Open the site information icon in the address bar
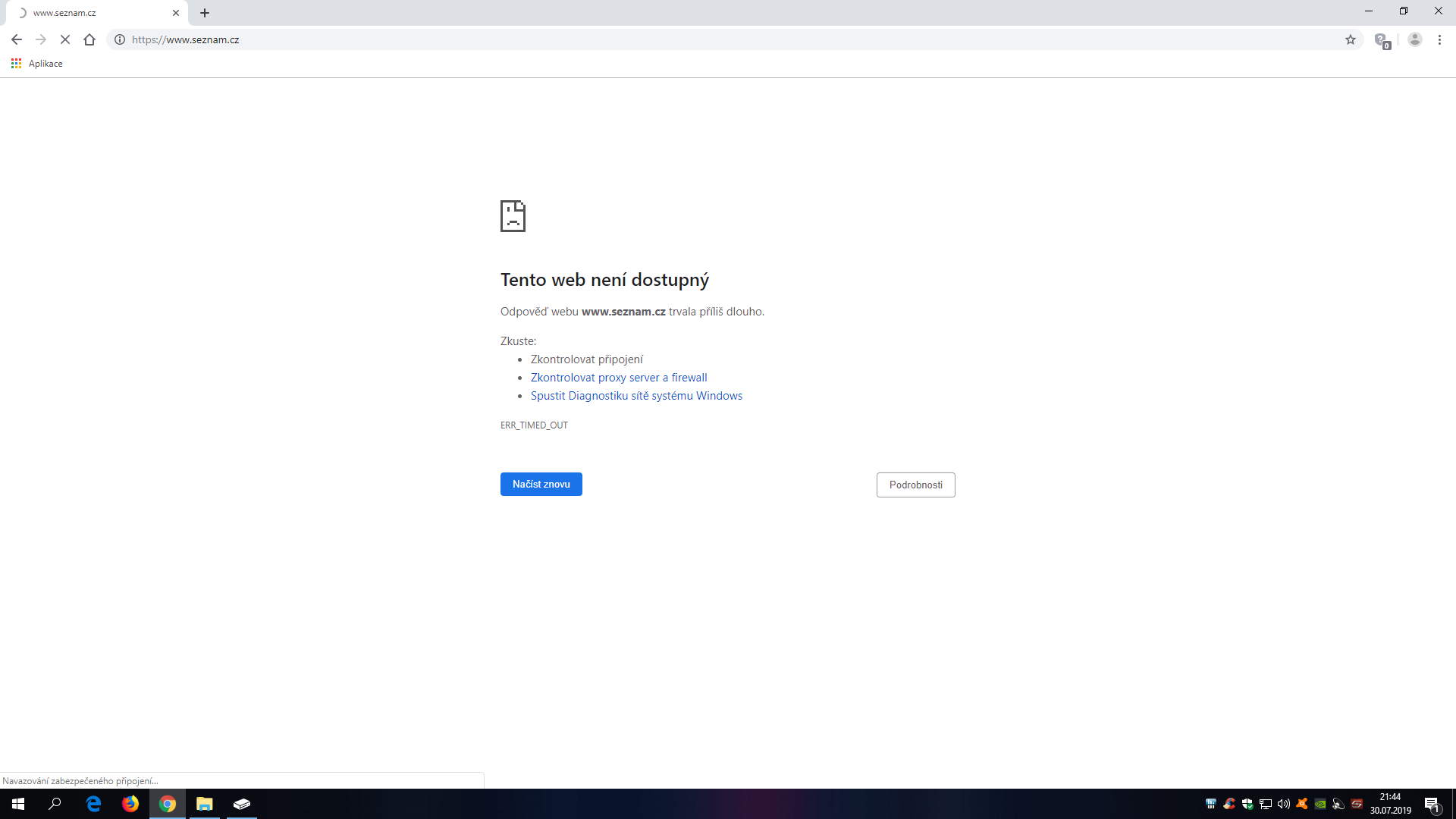 (120, 39)
